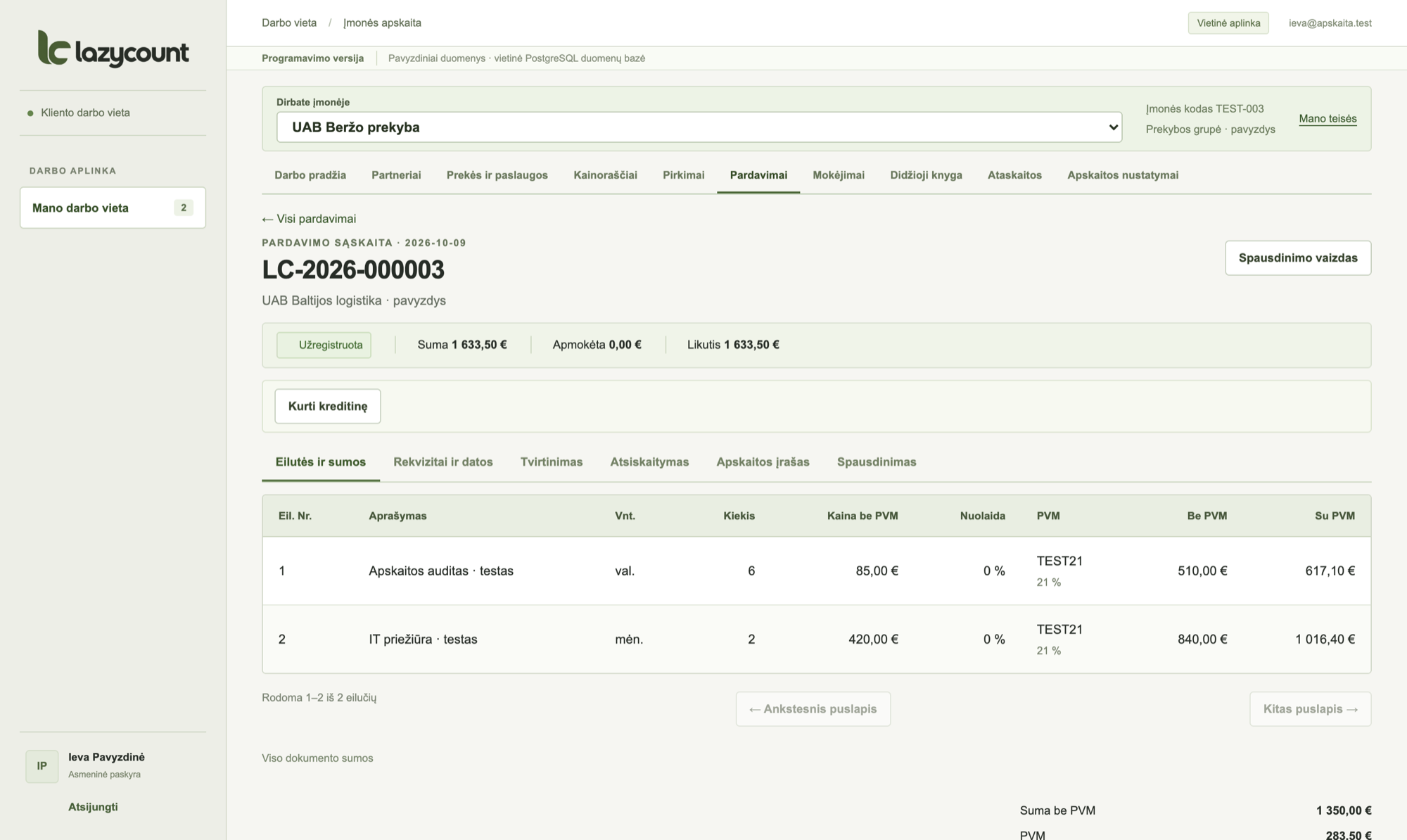Click the Įmonės apskaita breadcrumb
Image resolution: width=1407 pixels, height=840 pixels.
(382, 23)
